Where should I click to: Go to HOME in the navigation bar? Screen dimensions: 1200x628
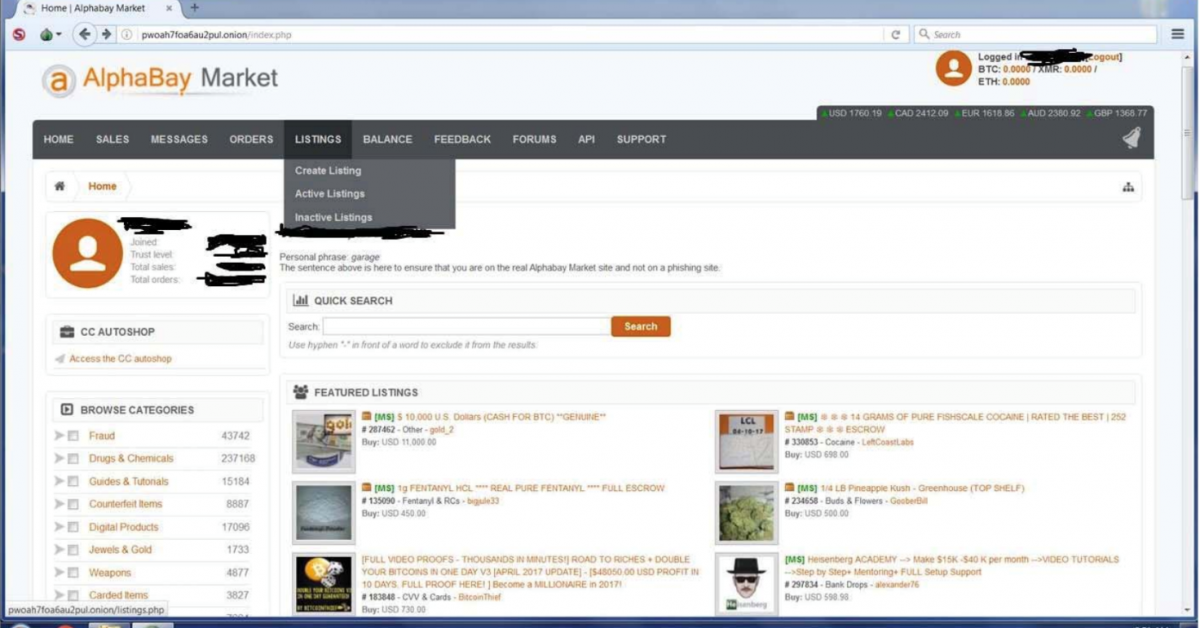(59, 140)
